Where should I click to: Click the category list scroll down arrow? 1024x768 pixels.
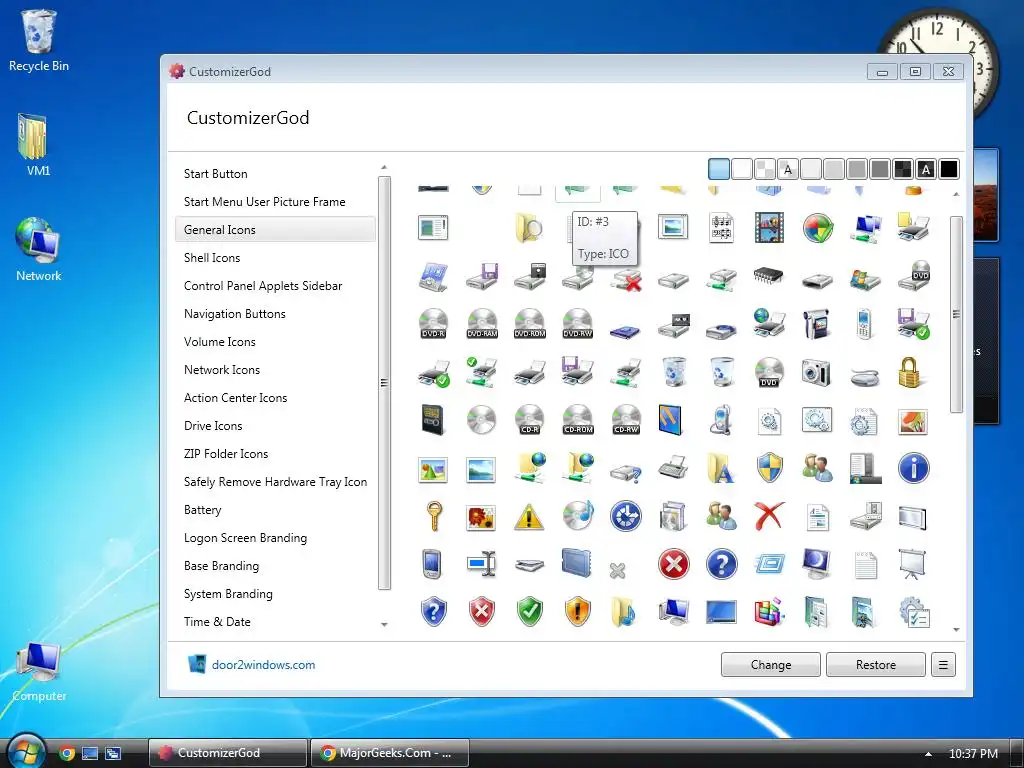pos(384,625)
